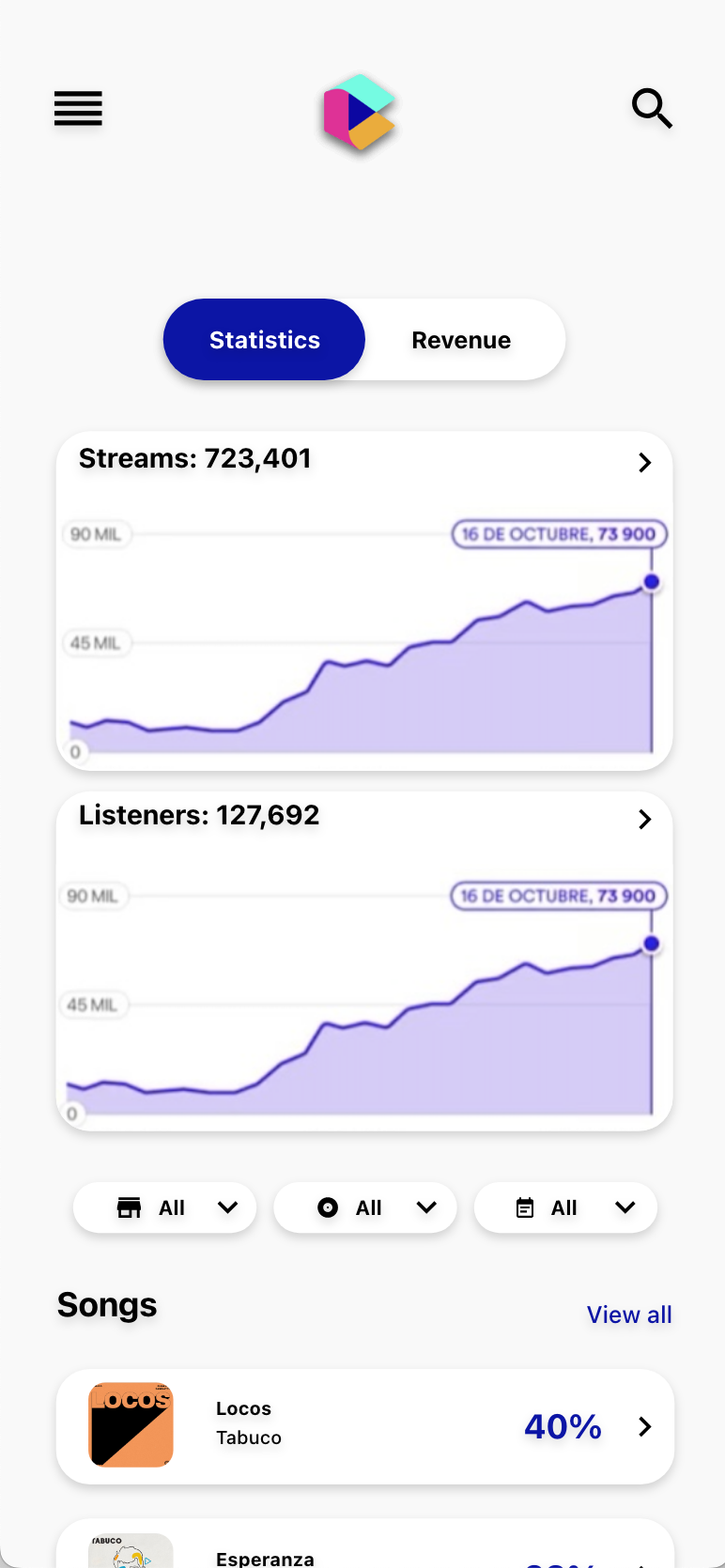Click the calendar date filter icon

point(525,1207)
